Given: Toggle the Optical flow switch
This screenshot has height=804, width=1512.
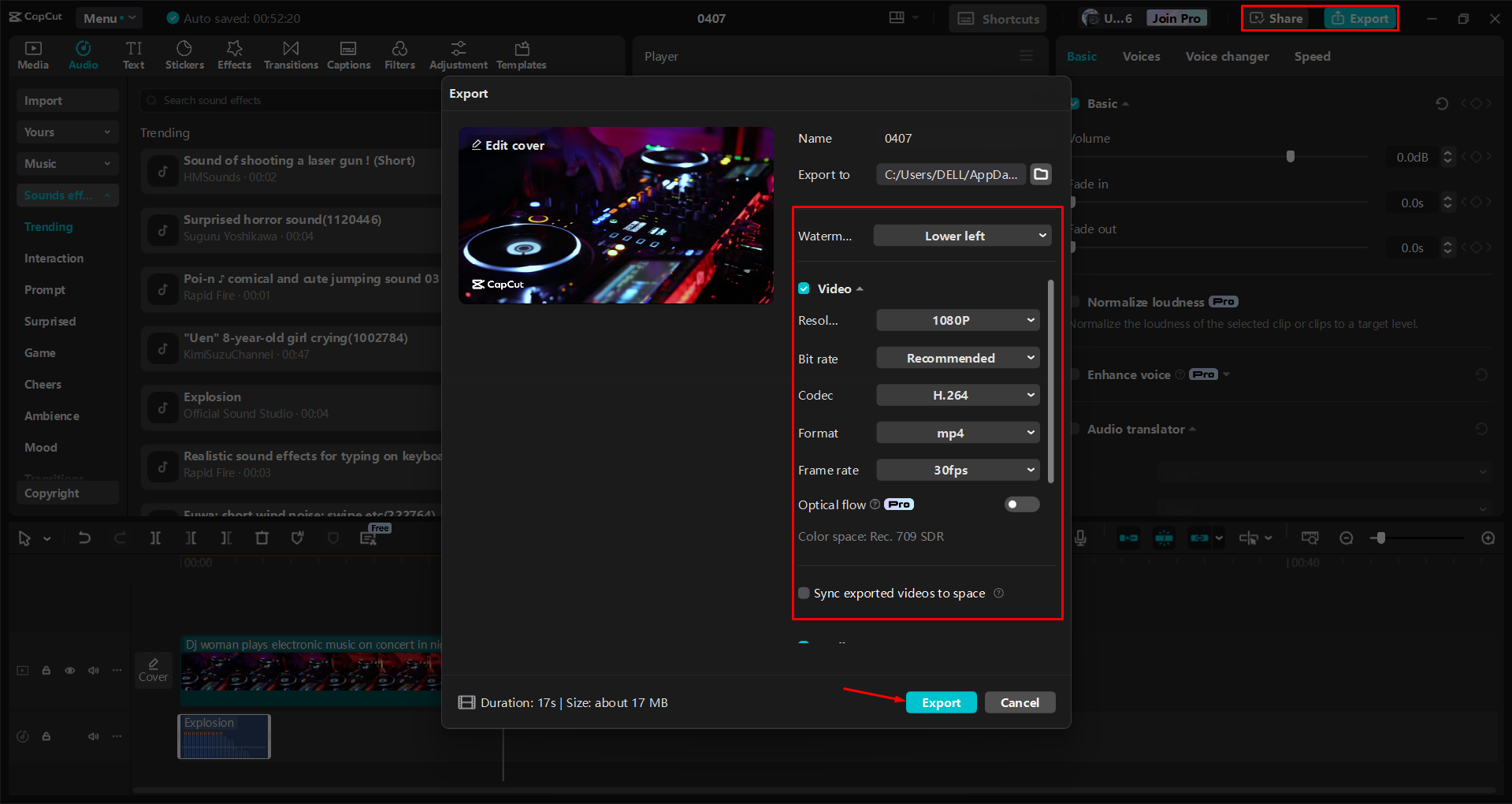Looking at the screenshot, I should tap(1021, 504).
